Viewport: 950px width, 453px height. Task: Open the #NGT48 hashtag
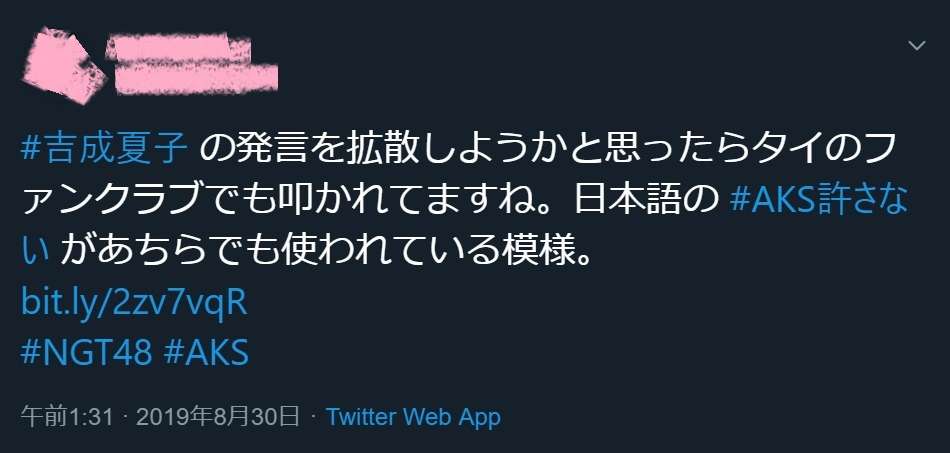click(85, 352)
